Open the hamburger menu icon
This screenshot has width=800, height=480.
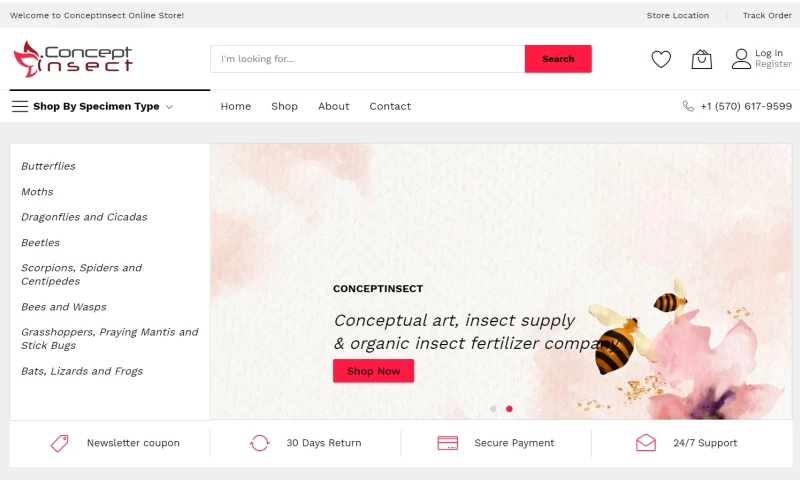pyautogui.click(x=20, y=106)
